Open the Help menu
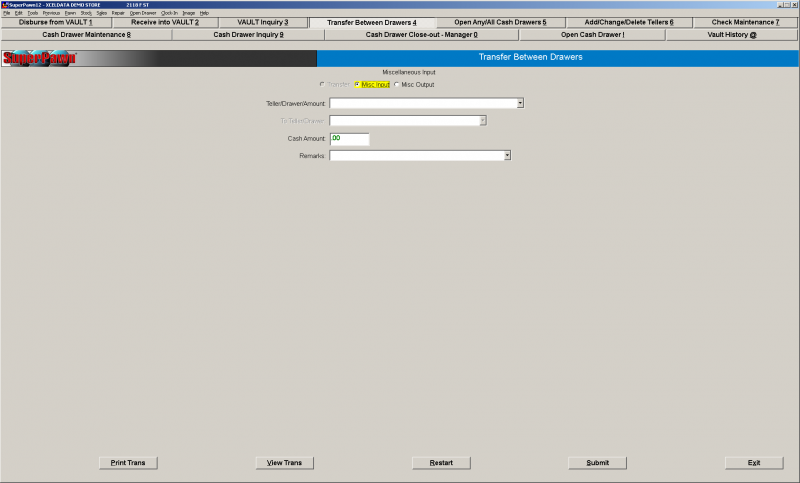Image resolution: width=800 pixels, height=483 pixels. click(204, 13)
